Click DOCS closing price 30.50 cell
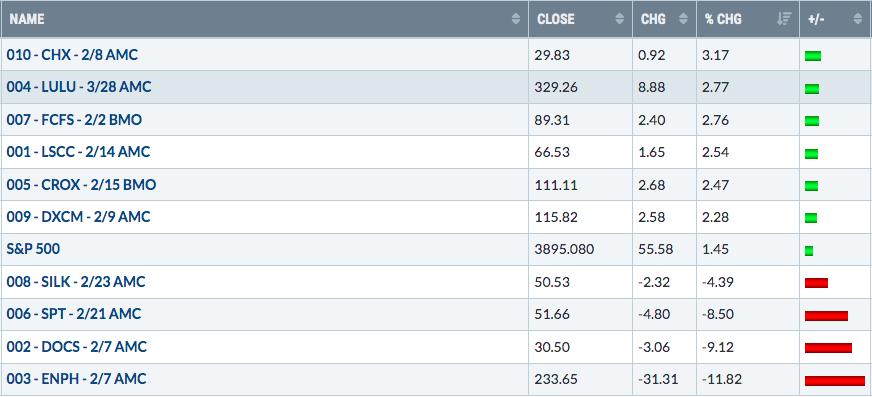872x397 pixels. point(581,347)
